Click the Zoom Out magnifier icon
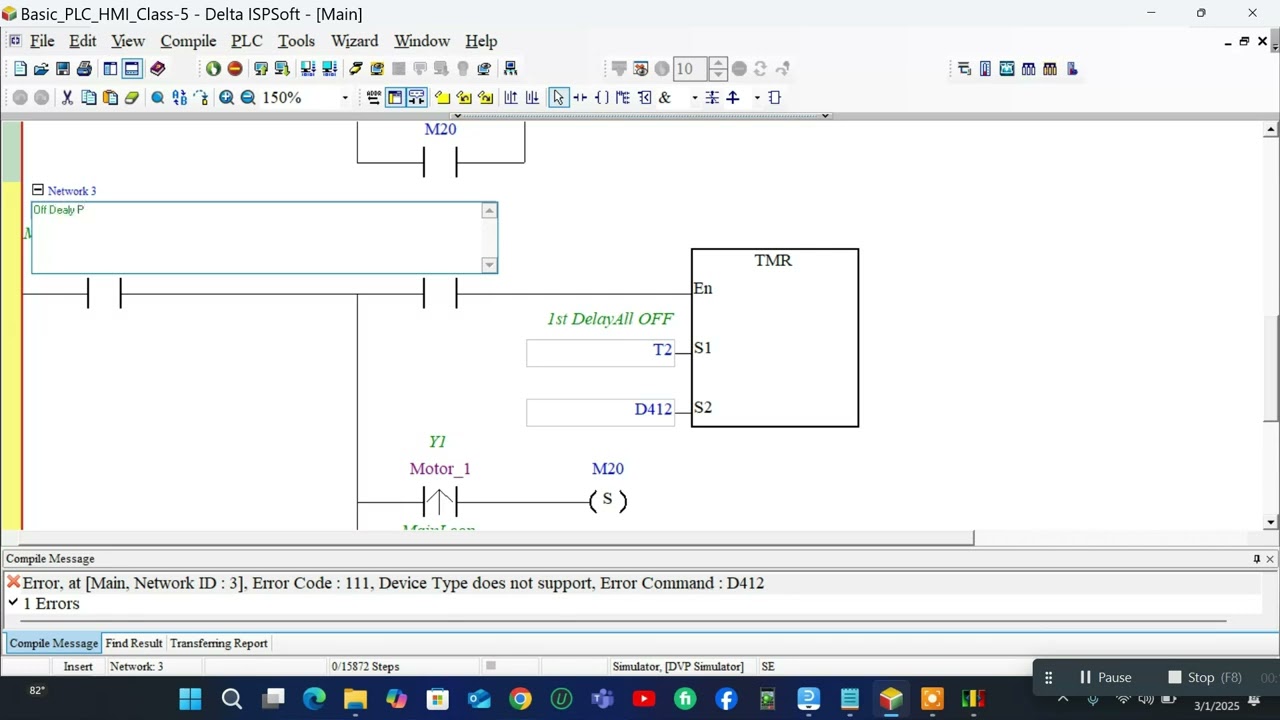Screen dimensions: 1280x720 click(248, 98)
